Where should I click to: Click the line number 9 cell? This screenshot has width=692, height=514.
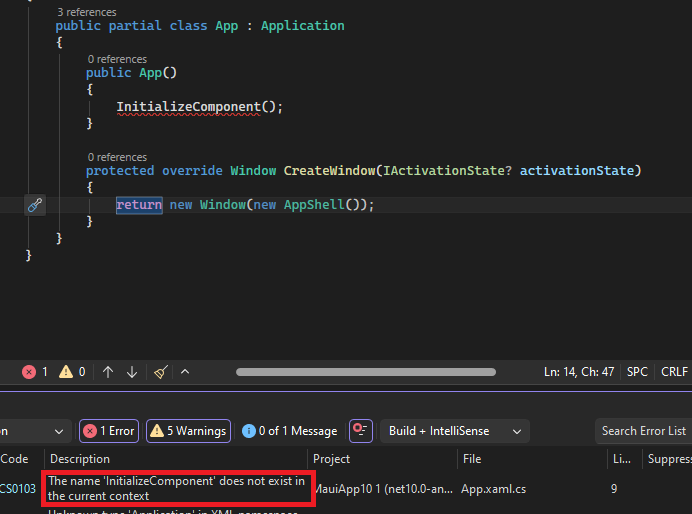pos(614,489)
